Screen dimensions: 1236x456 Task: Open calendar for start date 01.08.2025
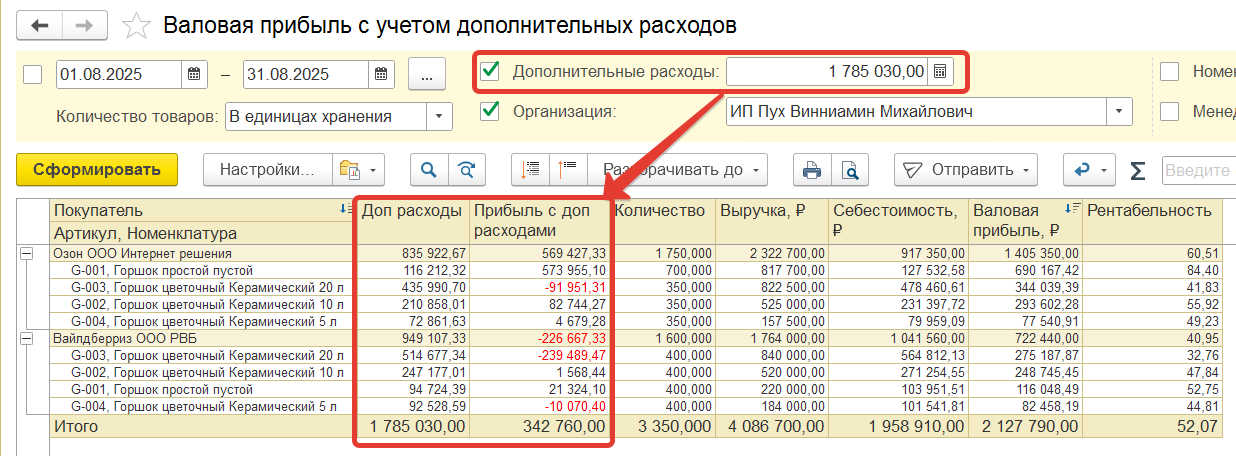coord(194,74)
